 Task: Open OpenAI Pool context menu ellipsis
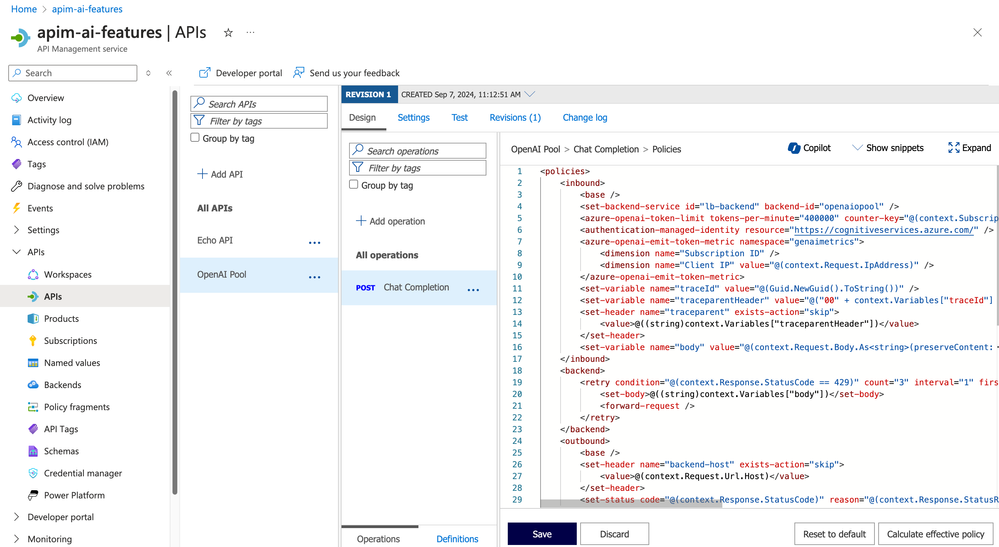(315, 277)
